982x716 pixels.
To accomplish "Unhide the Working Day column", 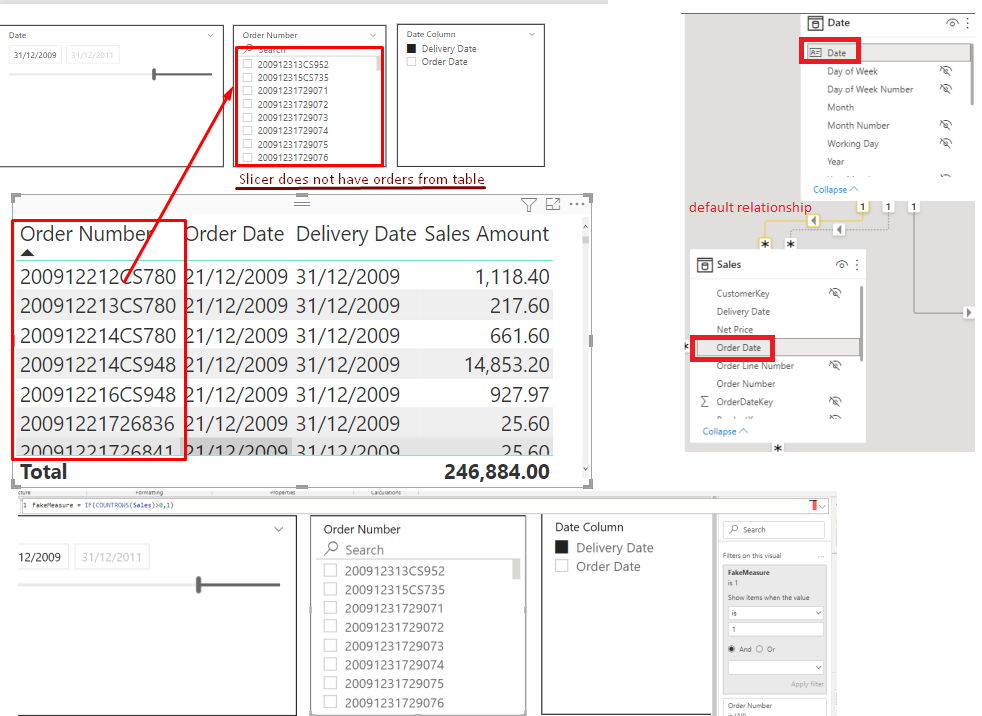I will coord(946,143).
